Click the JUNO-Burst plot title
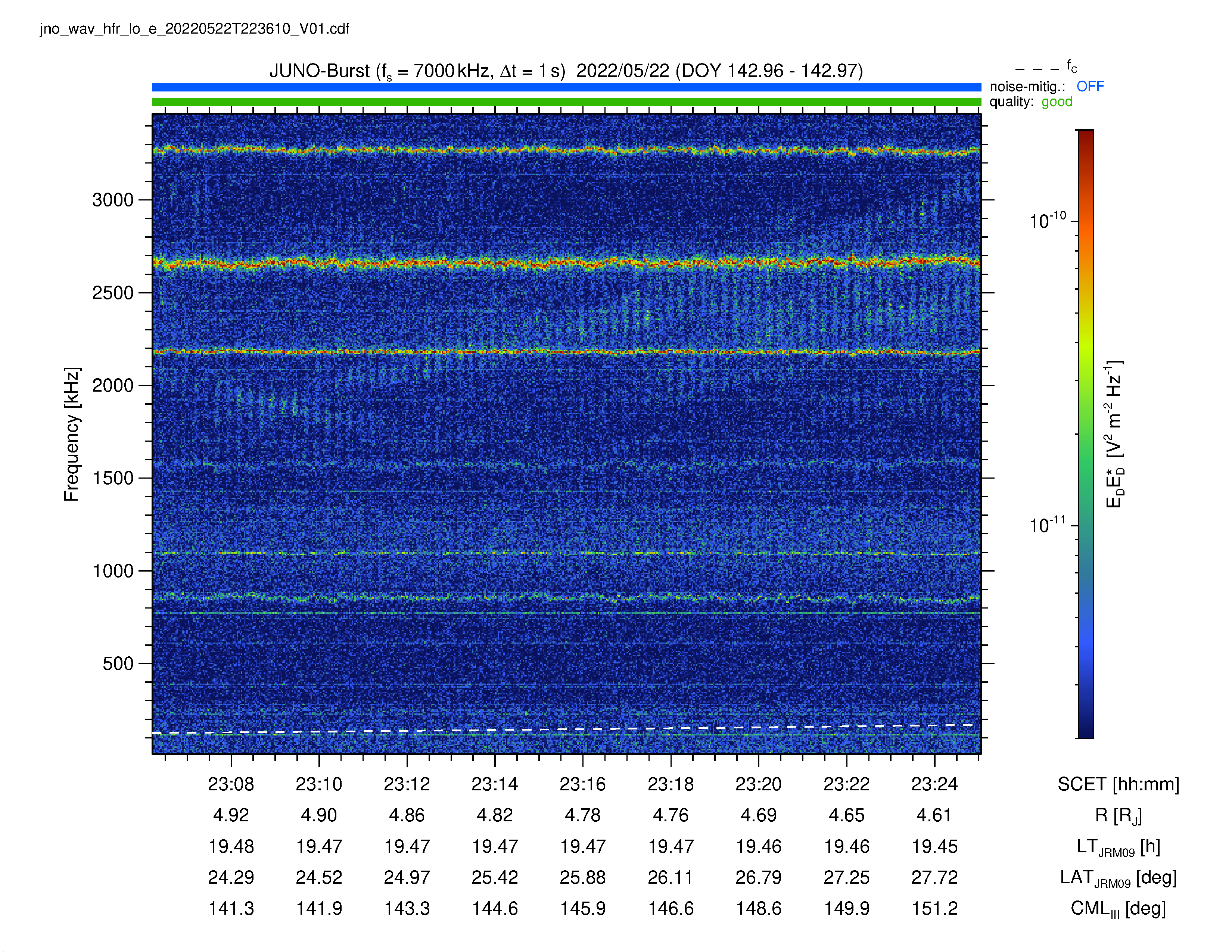The height and width of the screenshot is (952, 1232). click(566, 71)
